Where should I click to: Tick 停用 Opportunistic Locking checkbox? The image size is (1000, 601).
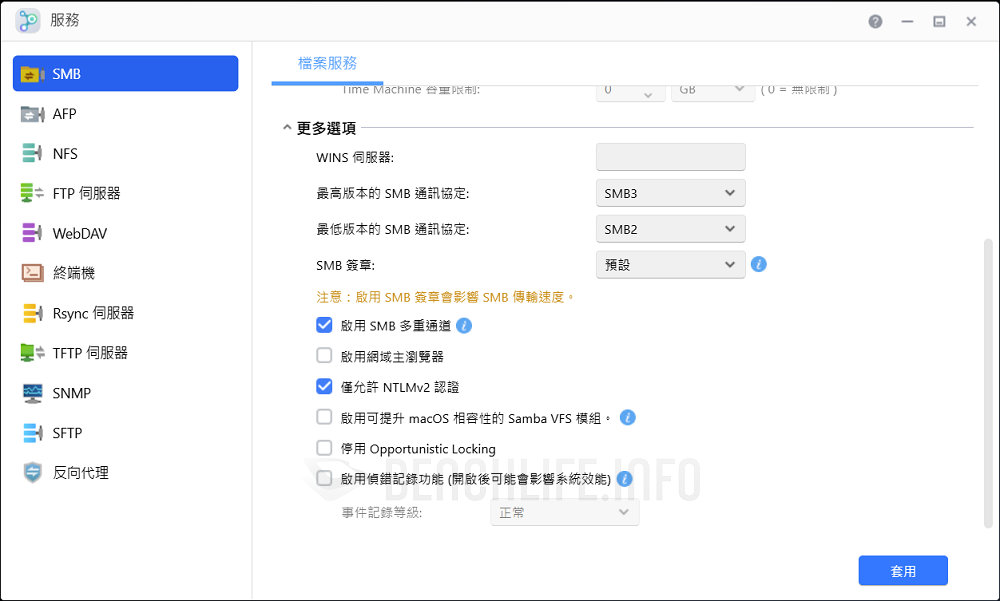(x=324, y=448)
